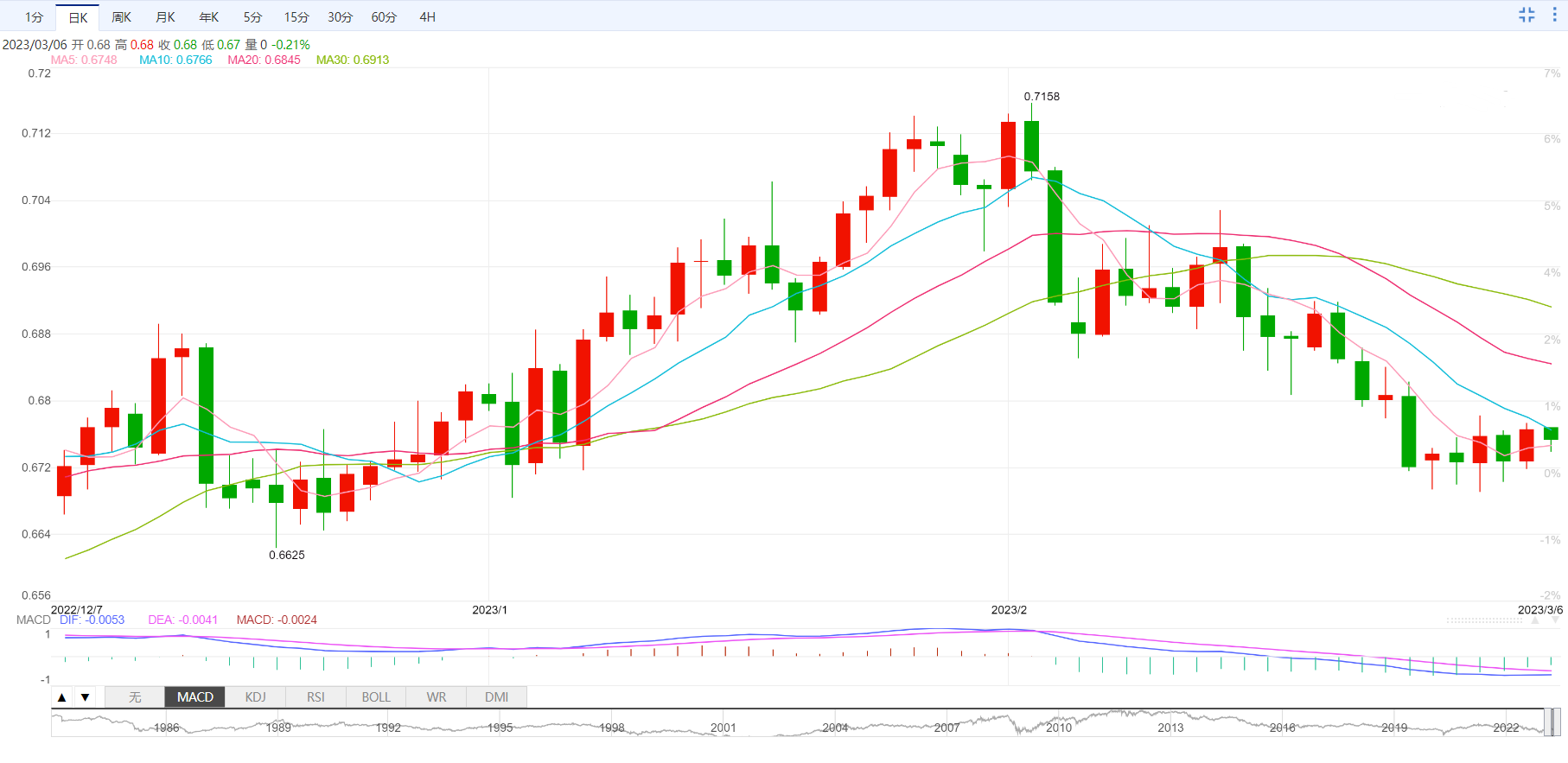
Task: Select the RSI indicator button
Action: click(x=316, y=697)
